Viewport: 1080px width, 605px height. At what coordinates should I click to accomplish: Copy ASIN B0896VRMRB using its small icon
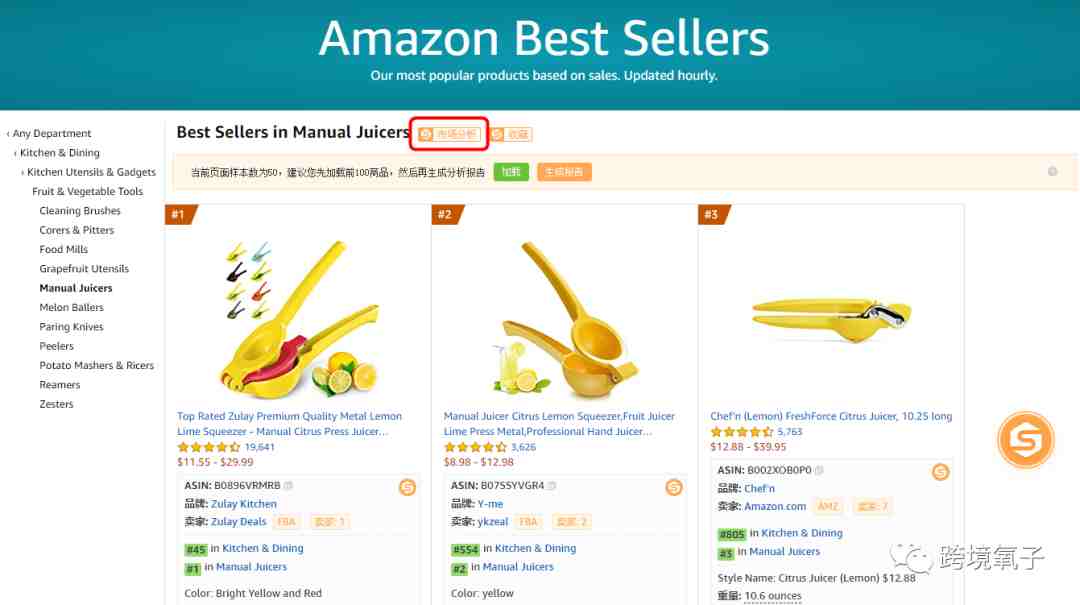tap(289, 486)
